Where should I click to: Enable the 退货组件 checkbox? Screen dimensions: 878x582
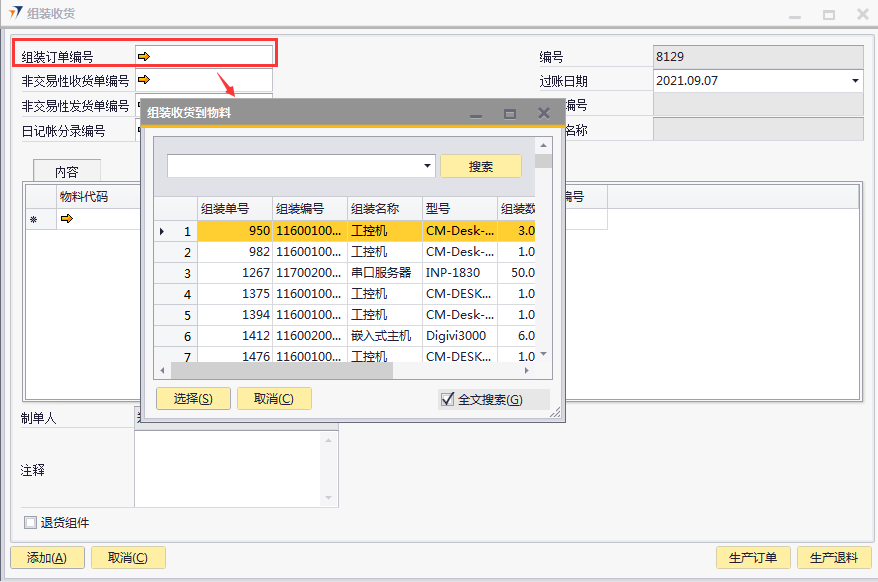[30, 522]
